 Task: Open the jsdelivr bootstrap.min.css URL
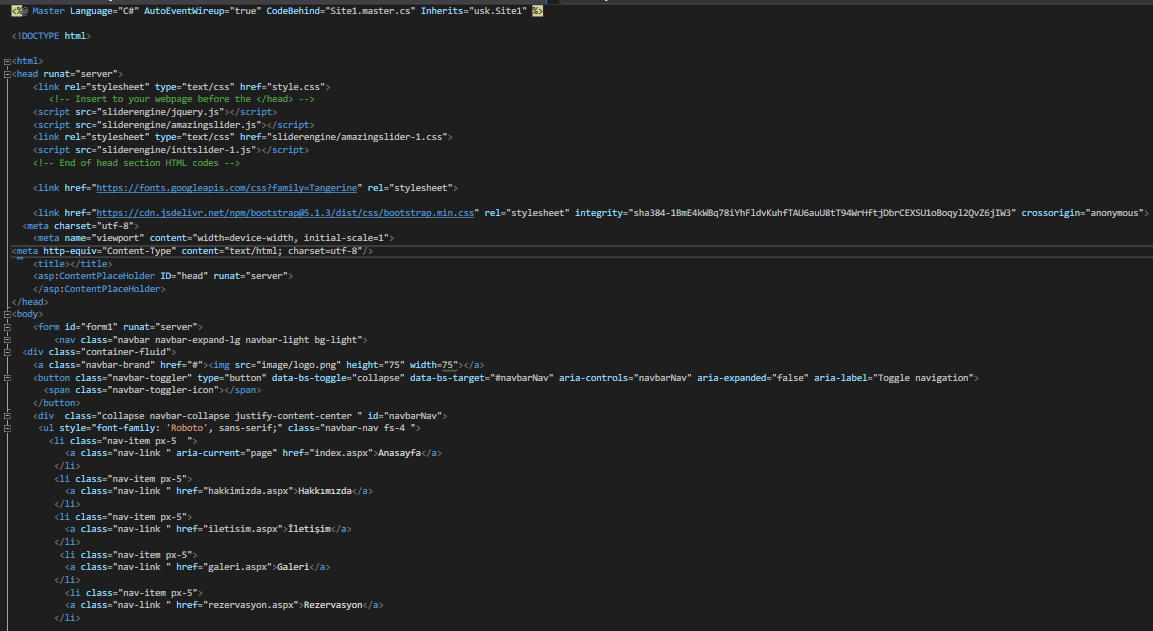(x=284, y=213)
